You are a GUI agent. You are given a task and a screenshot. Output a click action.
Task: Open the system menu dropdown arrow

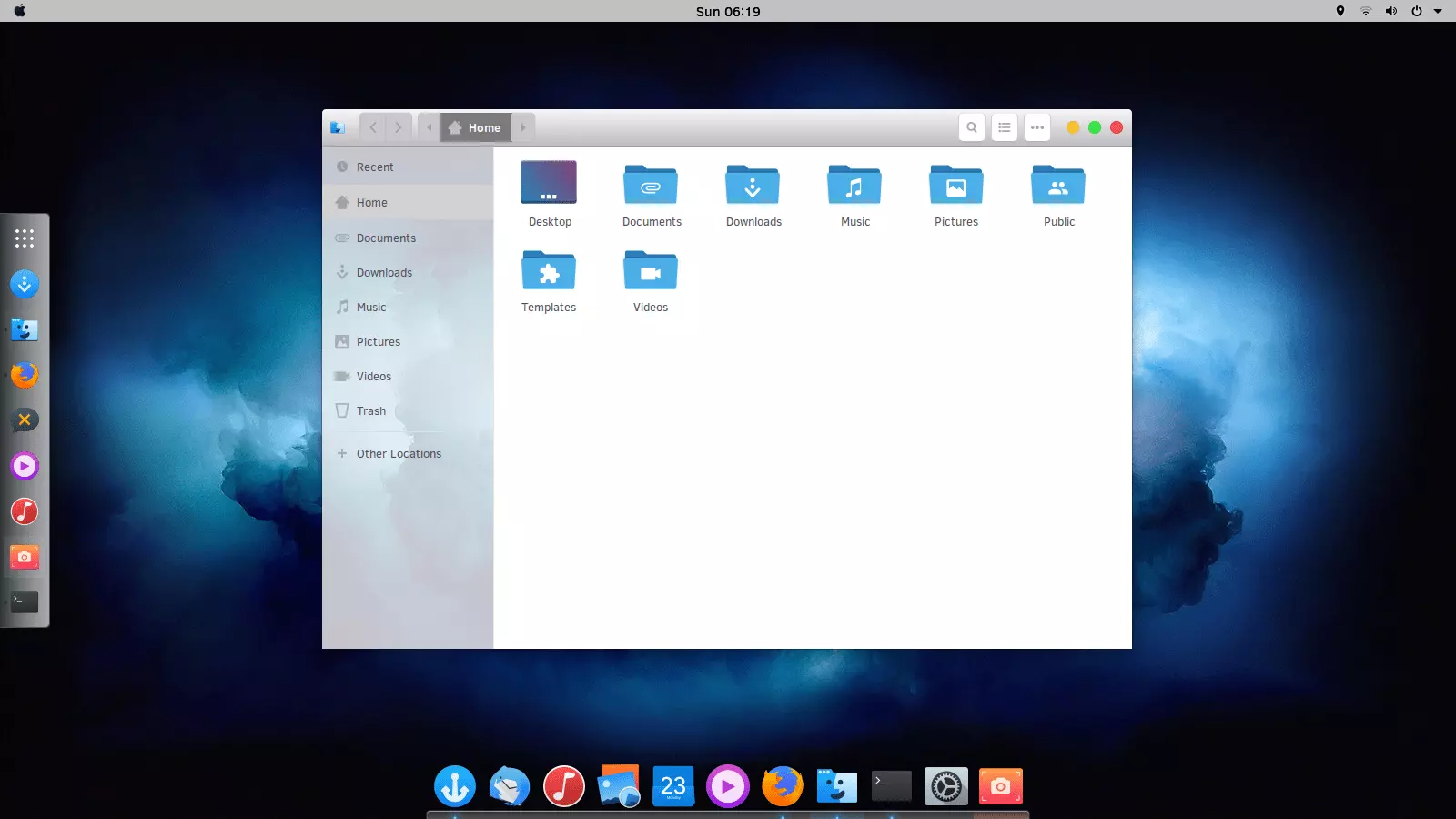(x=1438, y=11)
